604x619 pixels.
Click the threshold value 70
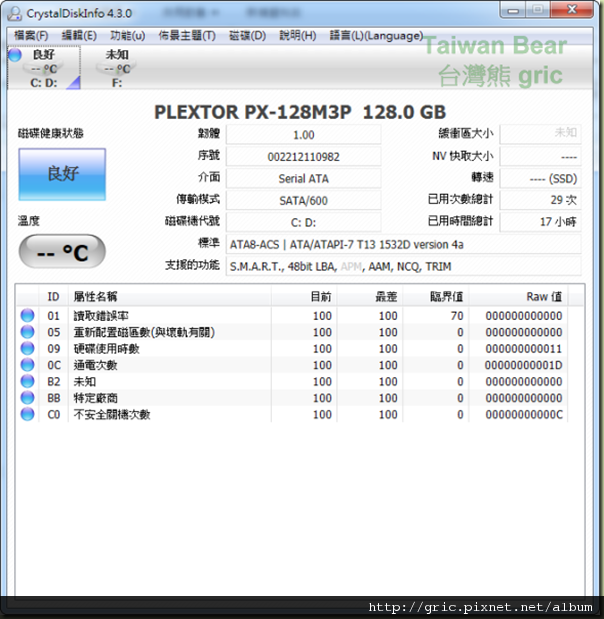pos(457,315)
